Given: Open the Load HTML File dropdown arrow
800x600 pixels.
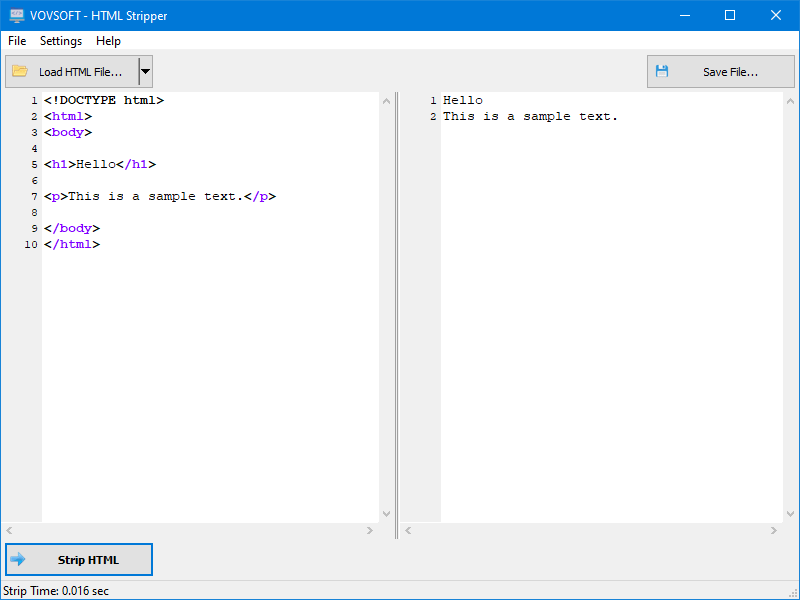Looking at the screenshot, I should point(145,71).
